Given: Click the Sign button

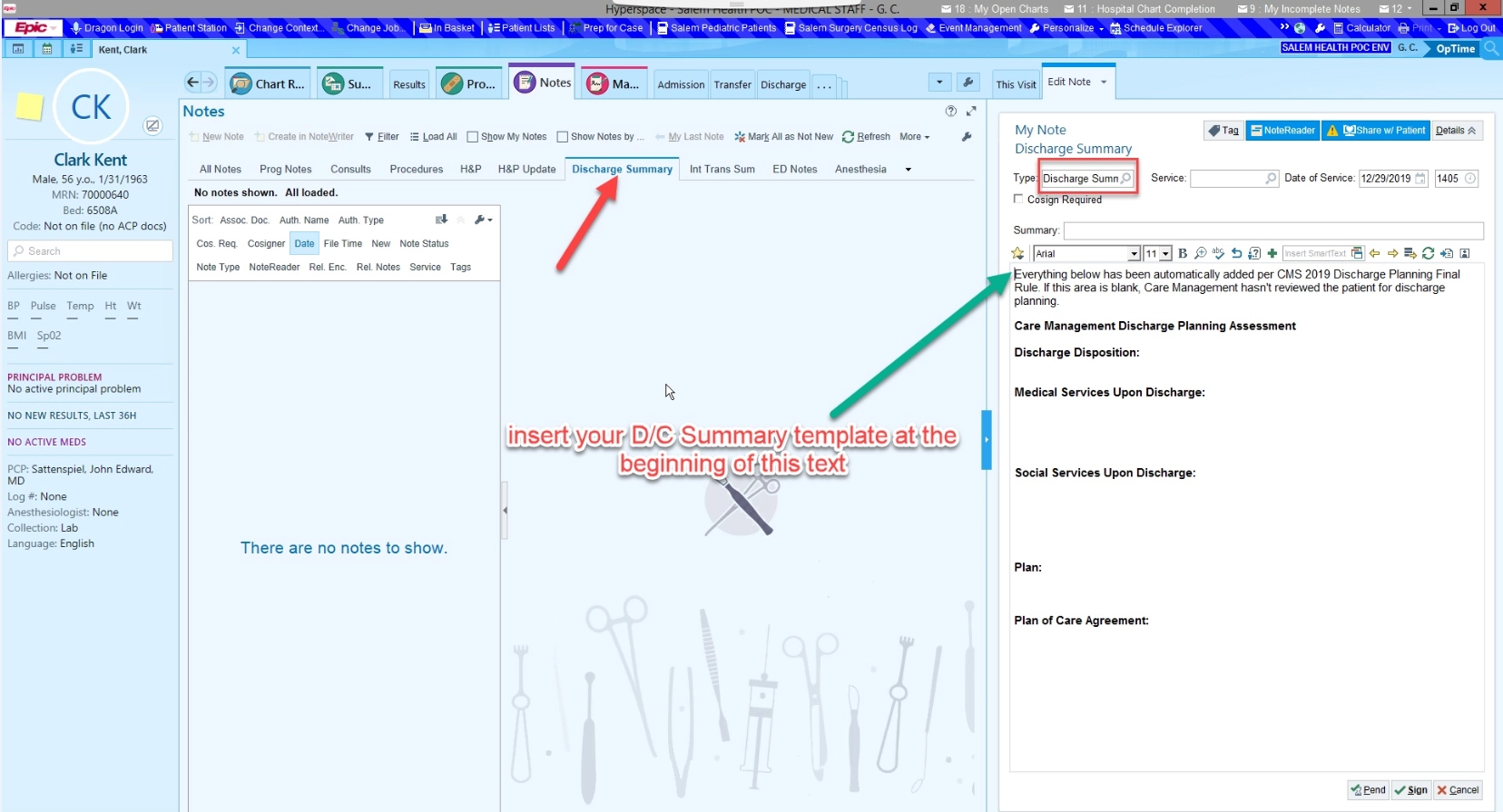Looking at the screenshot, I should point(1410,790).
